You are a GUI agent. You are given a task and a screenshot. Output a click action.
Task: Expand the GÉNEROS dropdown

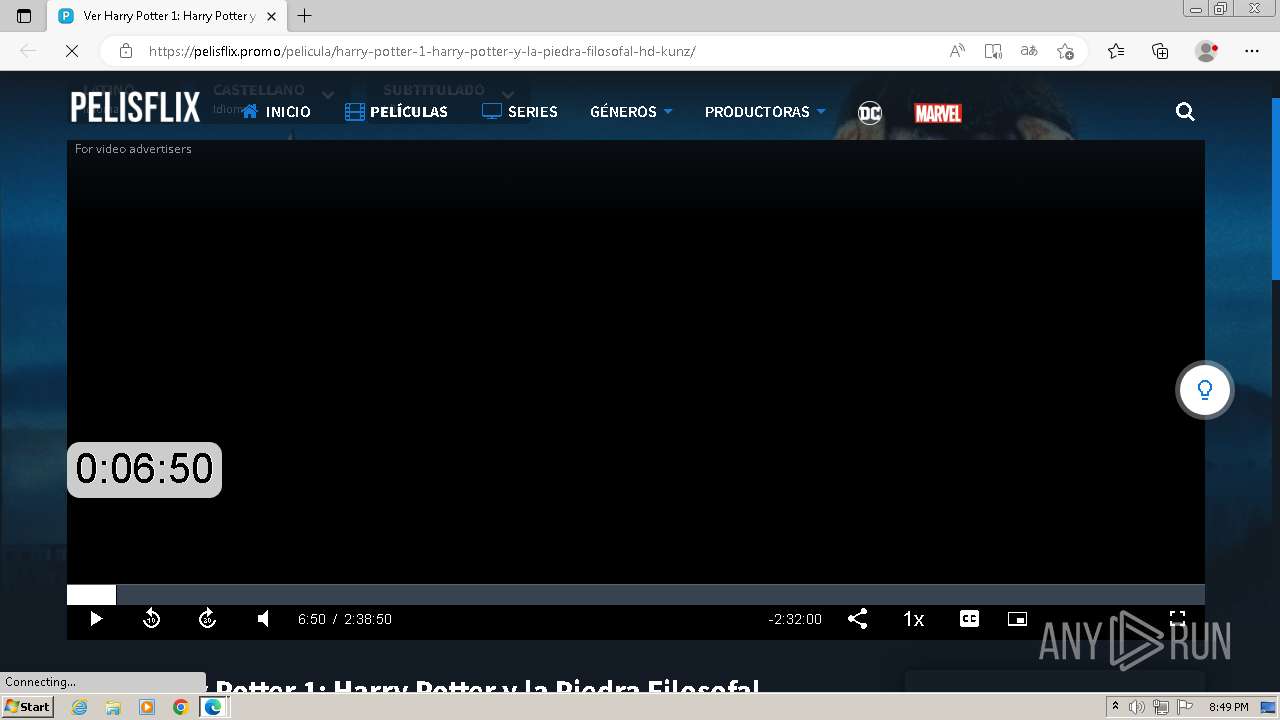(x=631, y=112)
